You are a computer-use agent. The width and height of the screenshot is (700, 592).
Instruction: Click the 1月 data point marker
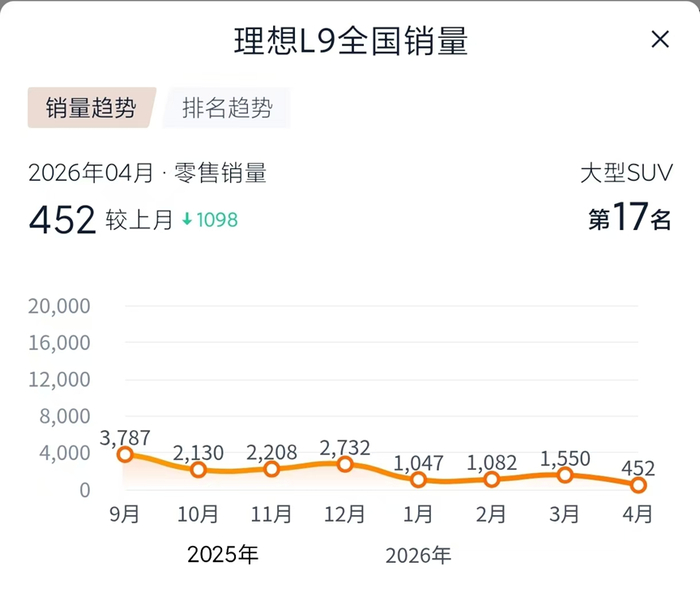[418, 480]
